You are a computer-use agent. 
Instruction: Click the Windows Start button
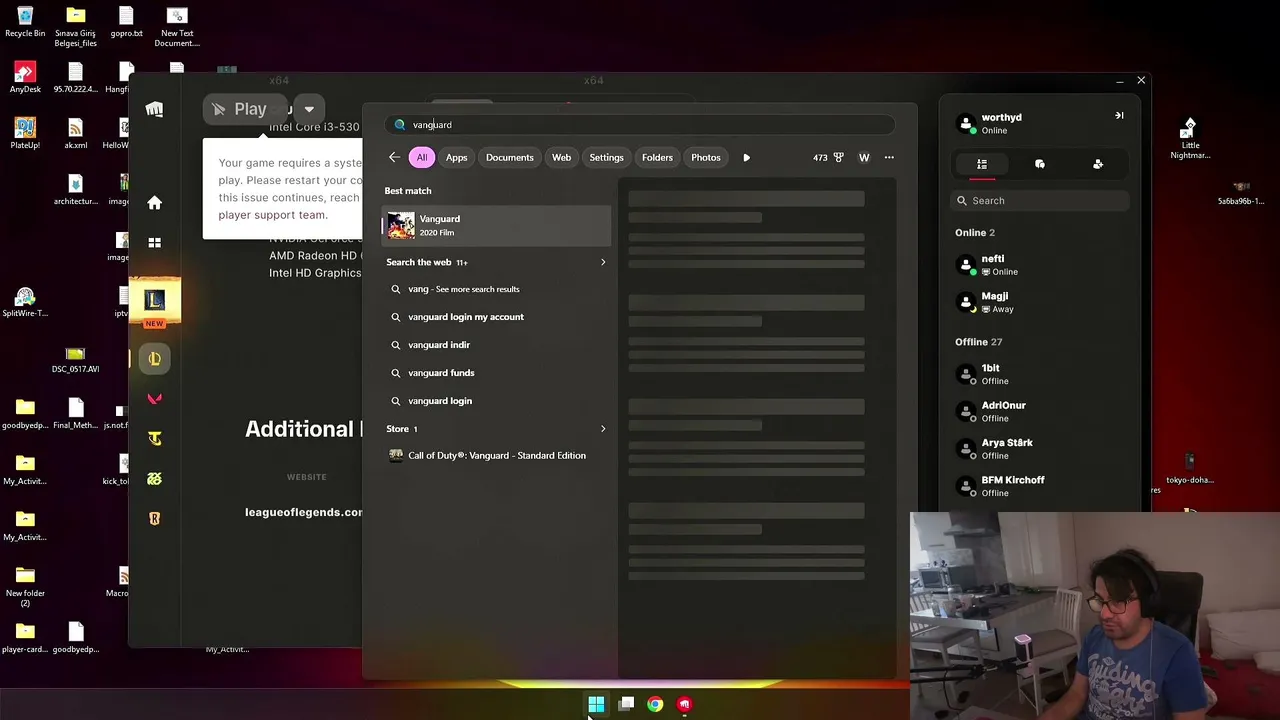click(596, 704)
